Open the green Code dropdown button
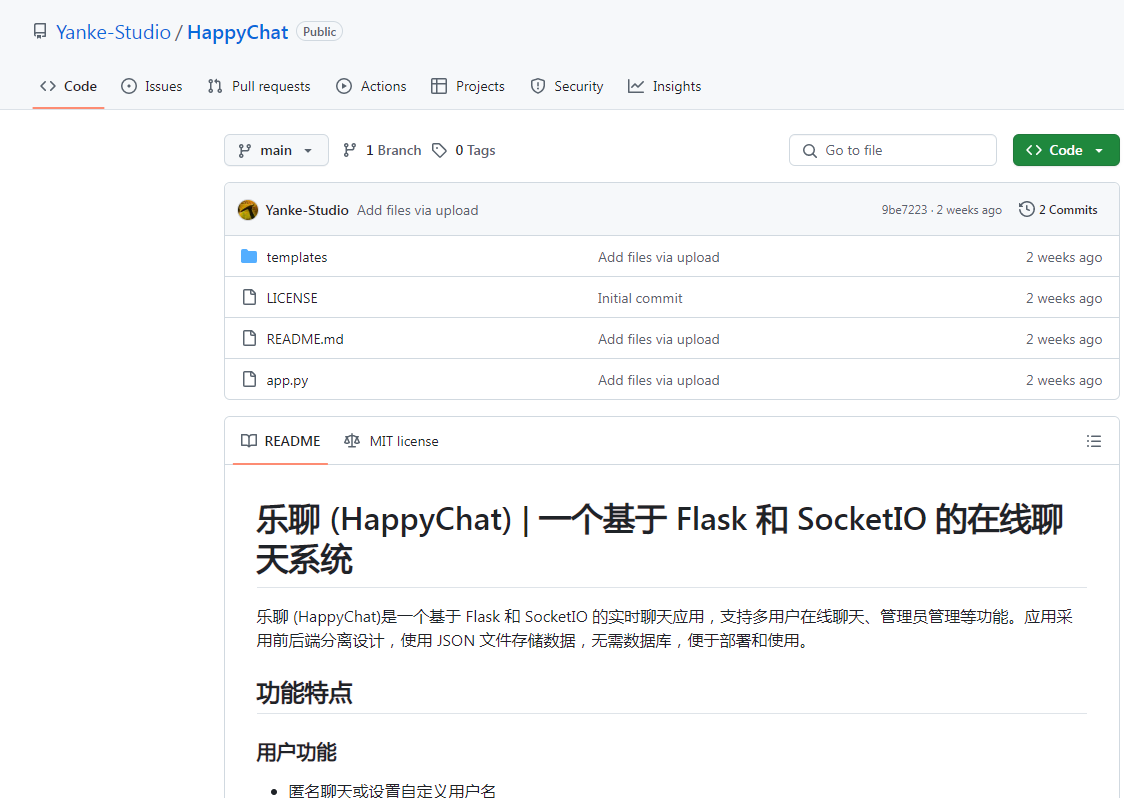The width and height of the screenshot is (1124, 798). (x=1065, y=150)
